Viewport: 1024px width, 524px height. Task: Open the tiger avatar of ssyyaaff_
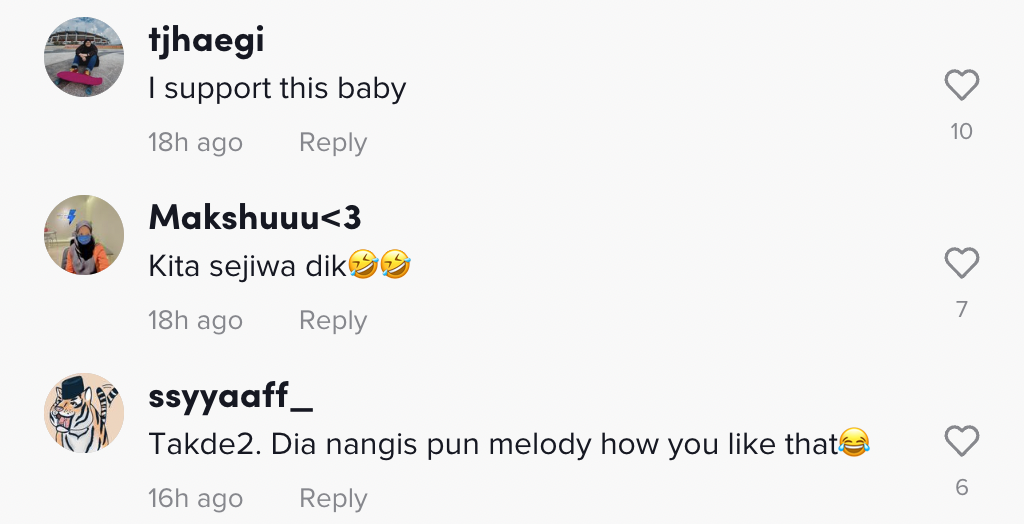click(x=84, y=413)
